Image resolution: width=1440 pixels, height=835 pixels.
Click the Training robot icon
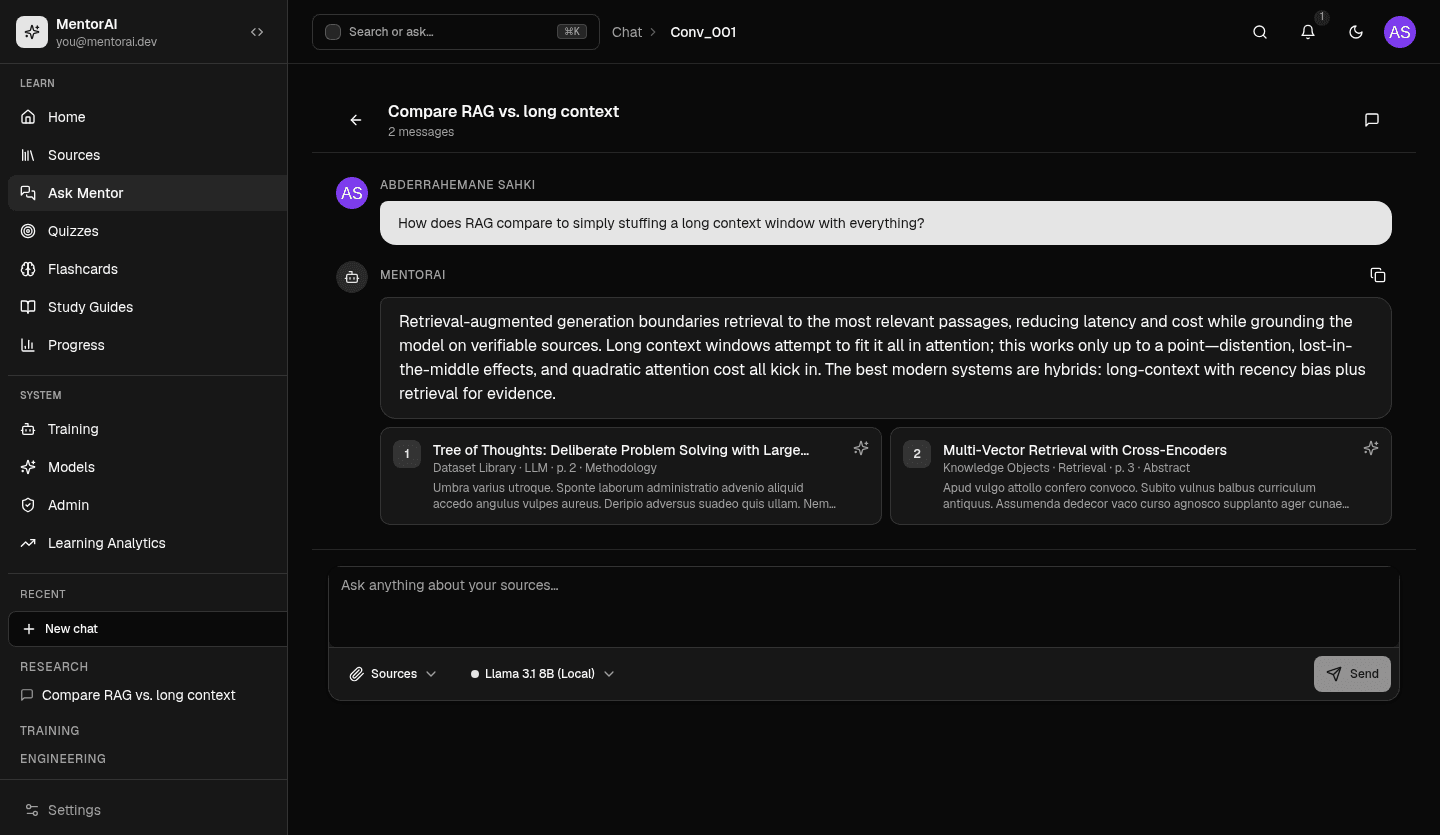coord(28,429)
